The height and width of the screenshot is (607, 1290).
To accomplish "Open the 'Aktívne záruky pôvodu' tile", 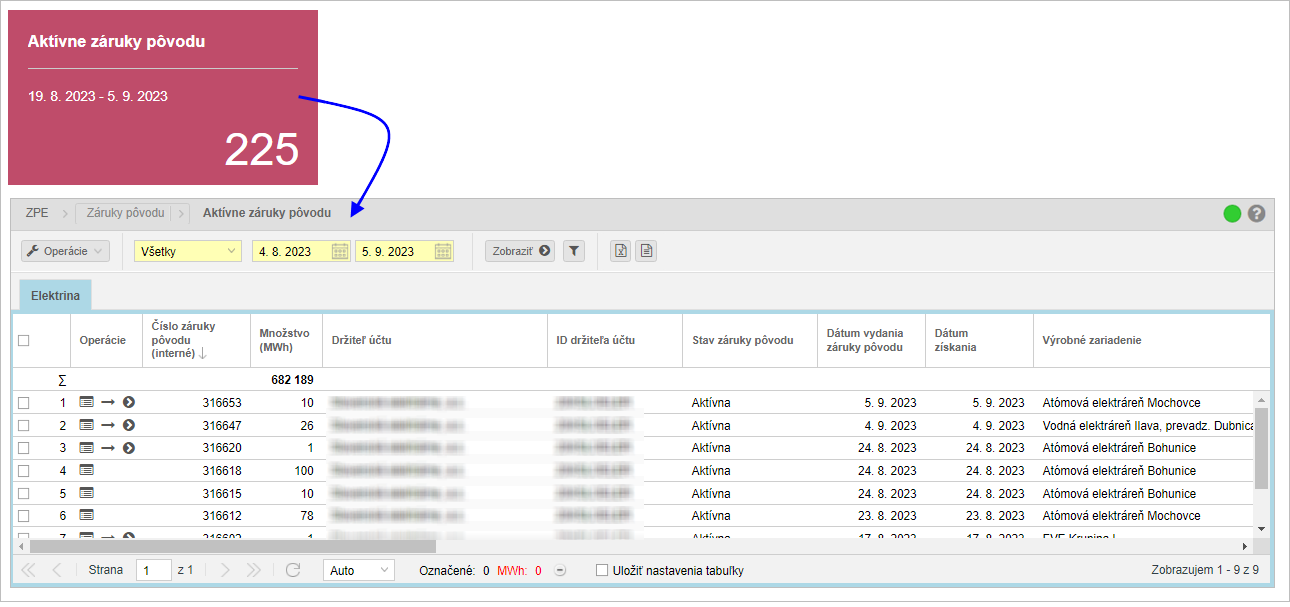I will [x=163, y=98].
